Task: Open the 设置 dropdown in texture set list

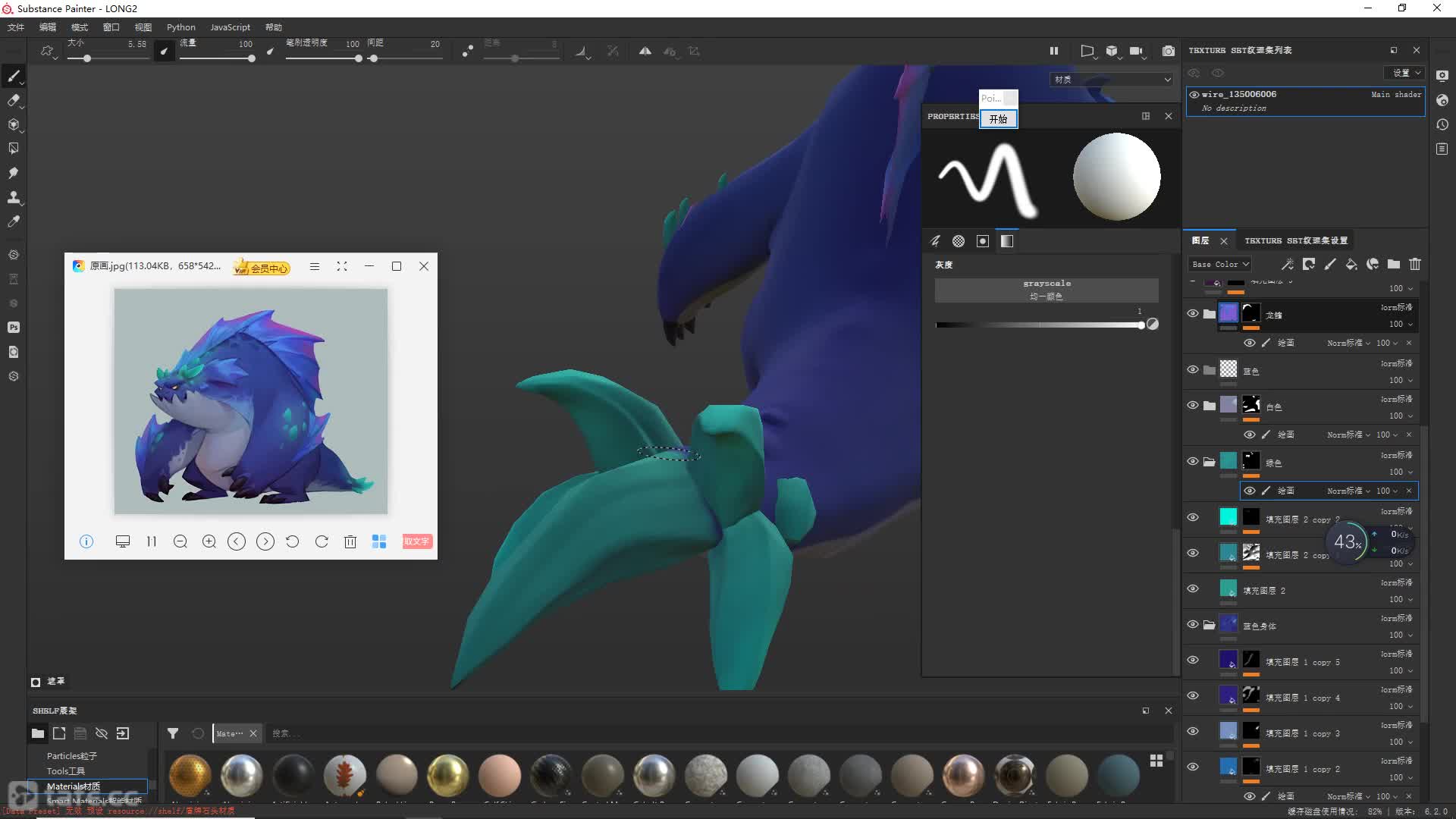Action: [1406, 73]
